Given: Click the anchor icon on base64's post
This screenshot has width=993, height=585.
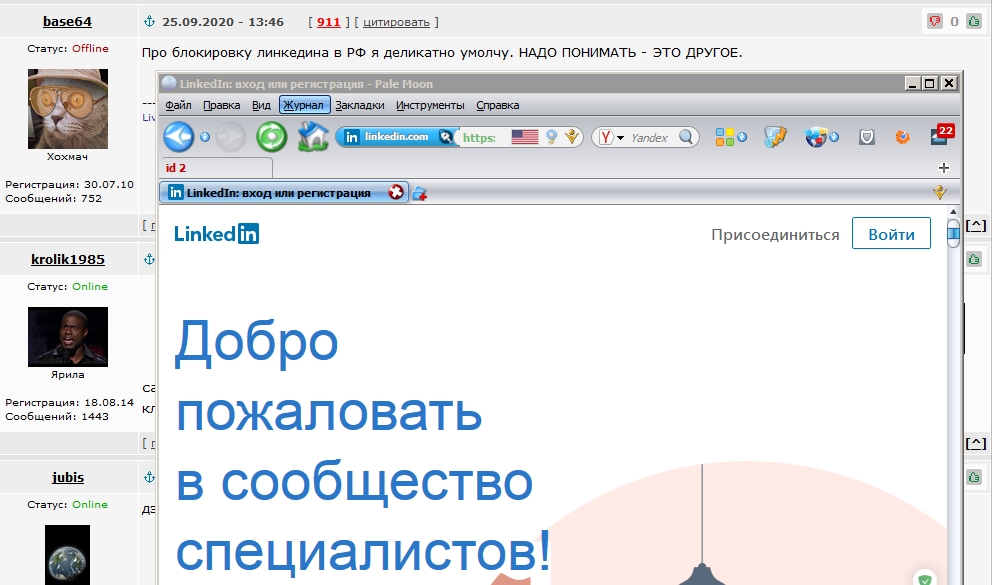Looking at the screenshot, I should point(149,22).
